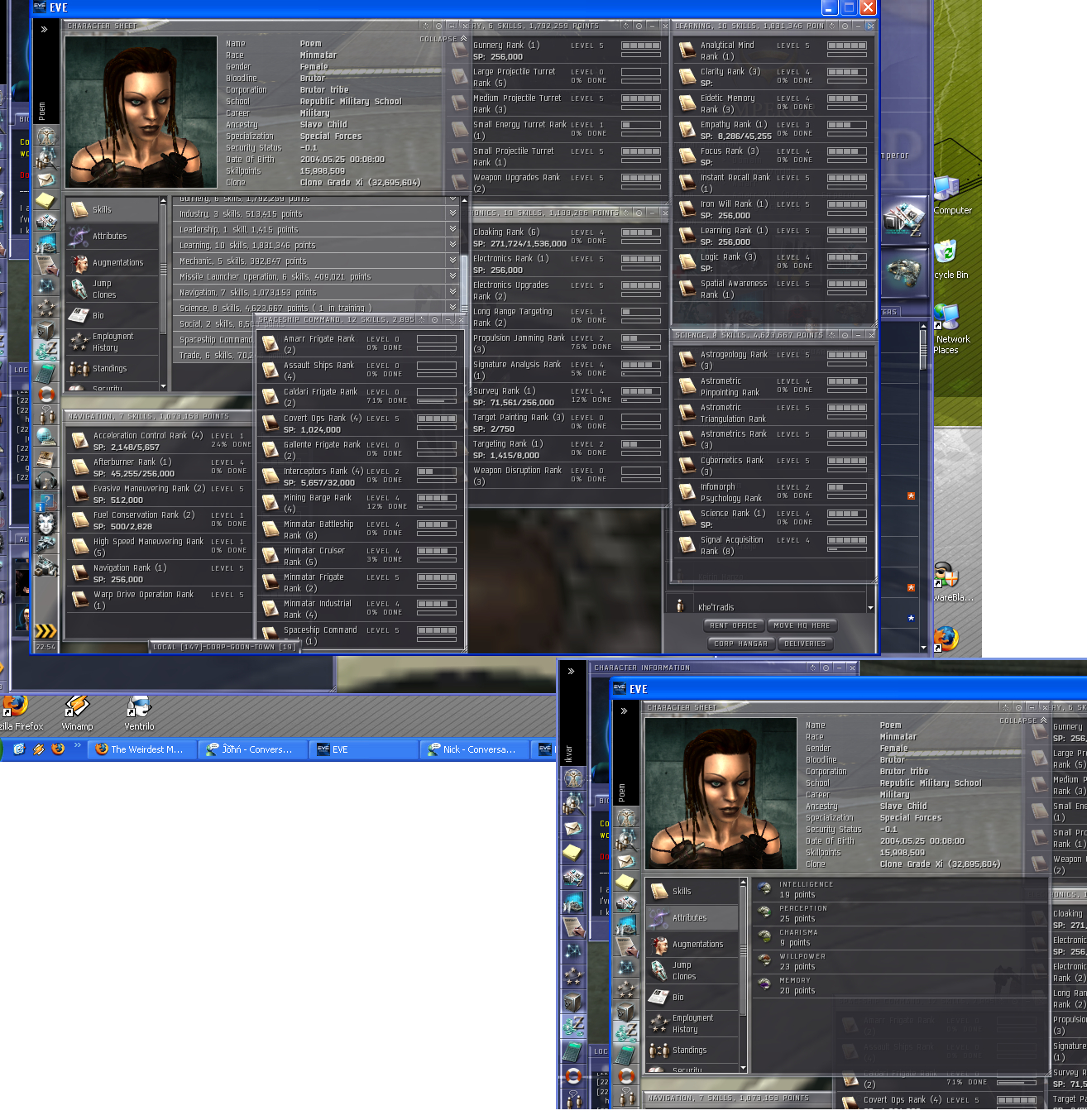This screenshot has height=1120, width=1087.
Task: Select the Warp Drive Operation Rank skill row
Action: click(160, 600)
